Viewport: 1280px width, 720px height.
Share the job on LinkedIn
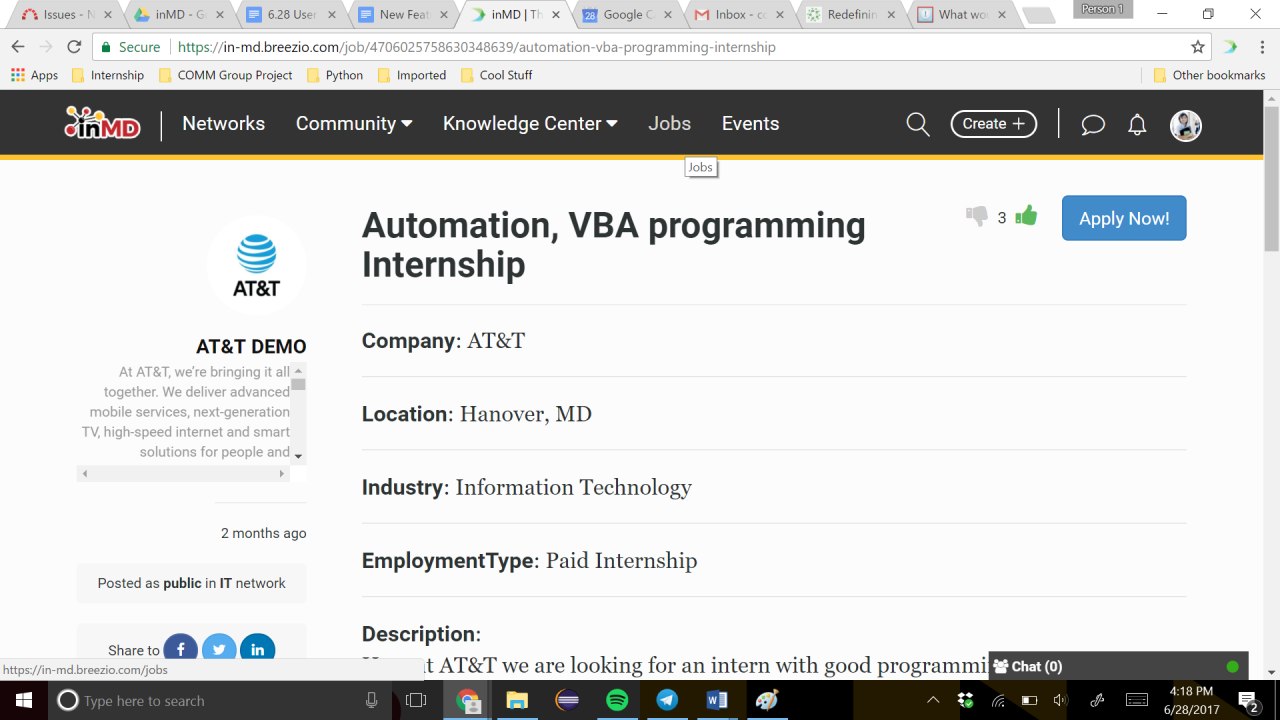pos(257,649)
